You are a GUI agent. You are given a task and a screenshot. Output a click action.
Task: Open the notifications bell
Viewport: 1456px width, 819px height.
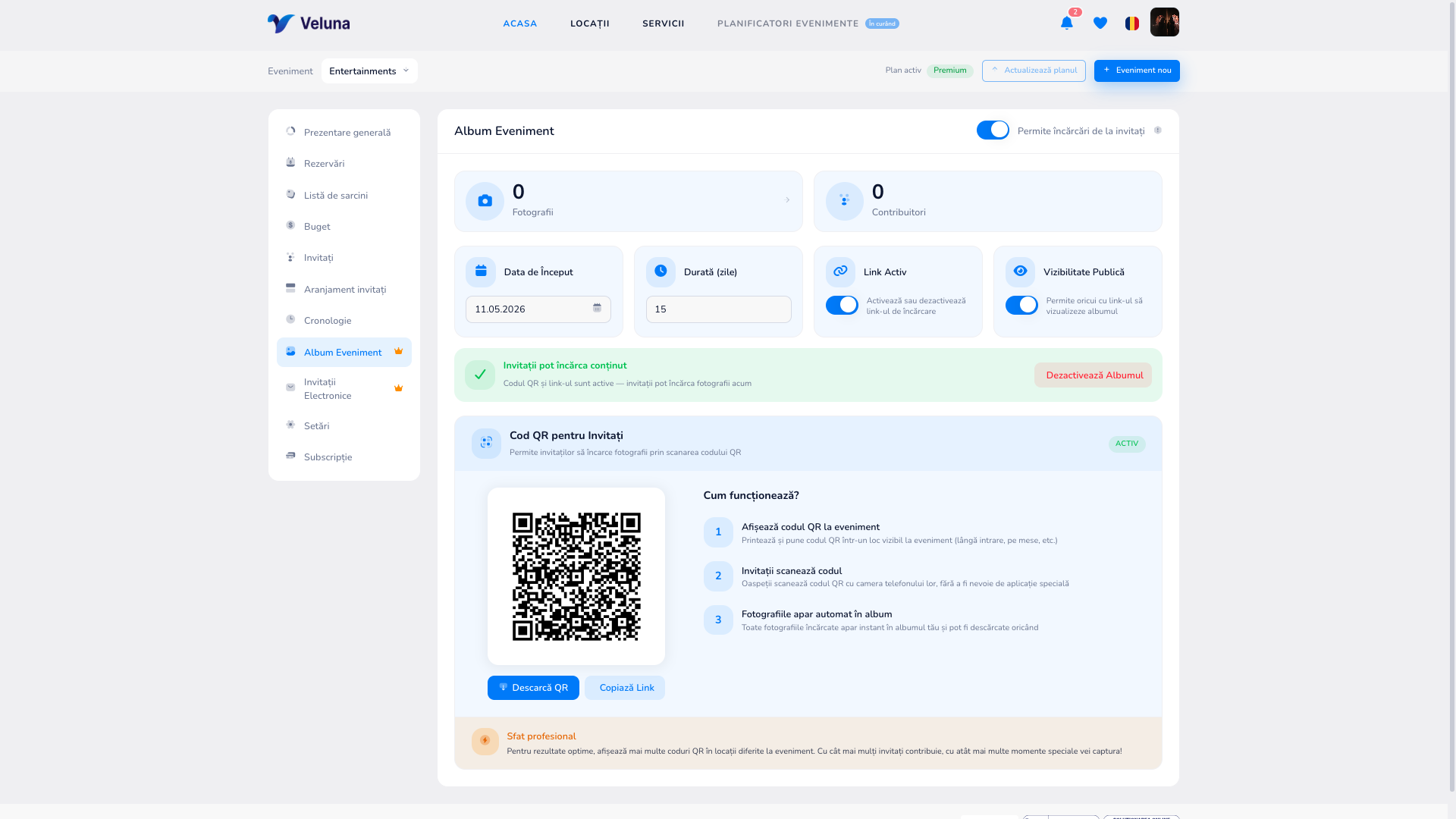[1066, 24]
